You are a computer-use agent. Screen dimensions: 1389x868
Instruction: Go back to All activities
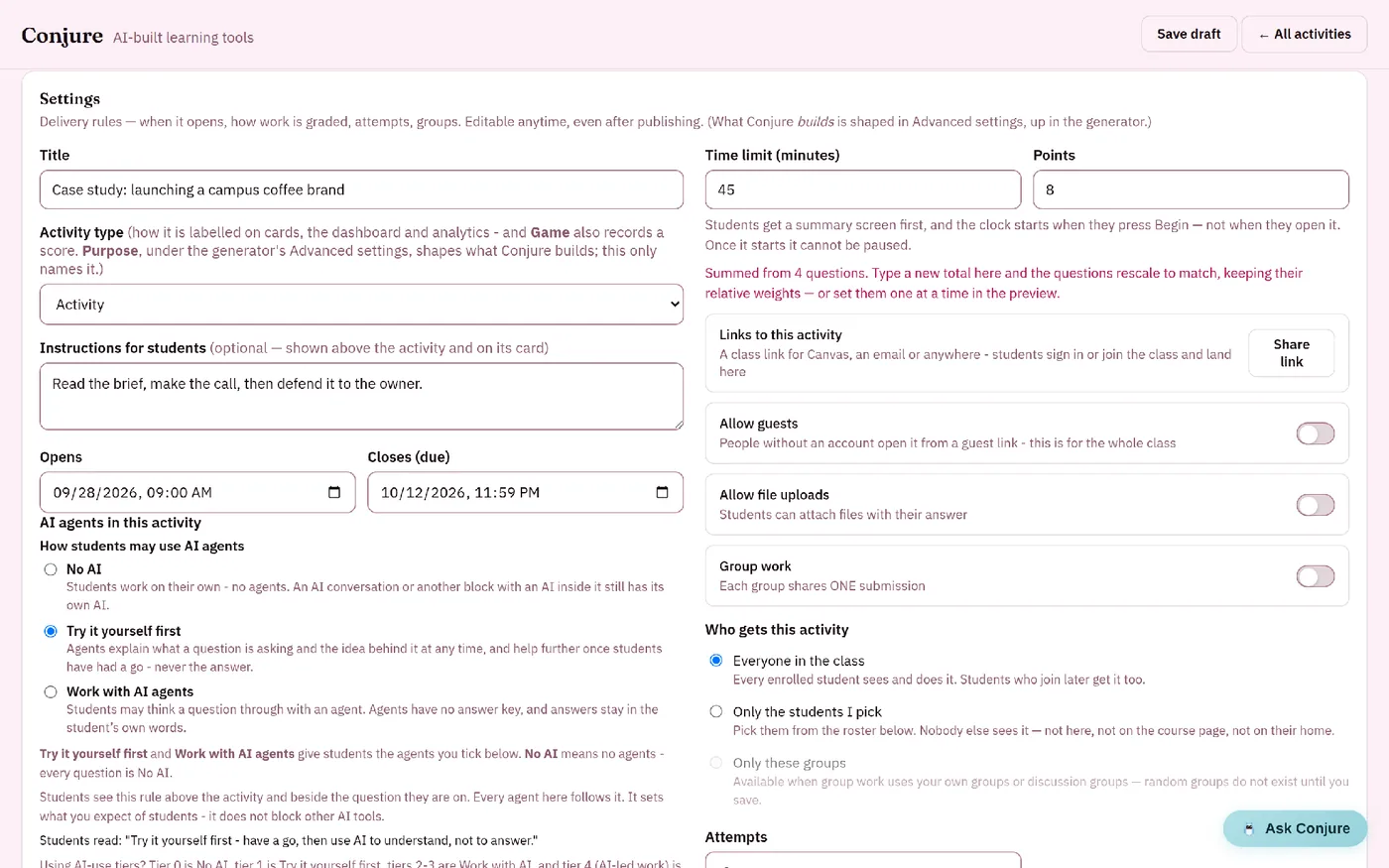pyautogui.click(x=1304, y=34)
